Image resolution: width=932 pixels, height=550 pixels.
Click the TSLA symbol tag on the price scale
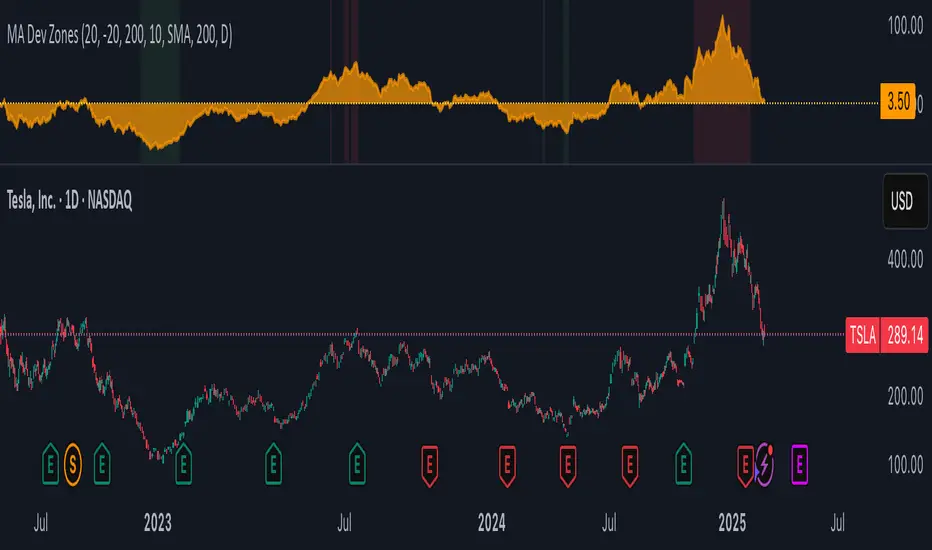(862, 335)
